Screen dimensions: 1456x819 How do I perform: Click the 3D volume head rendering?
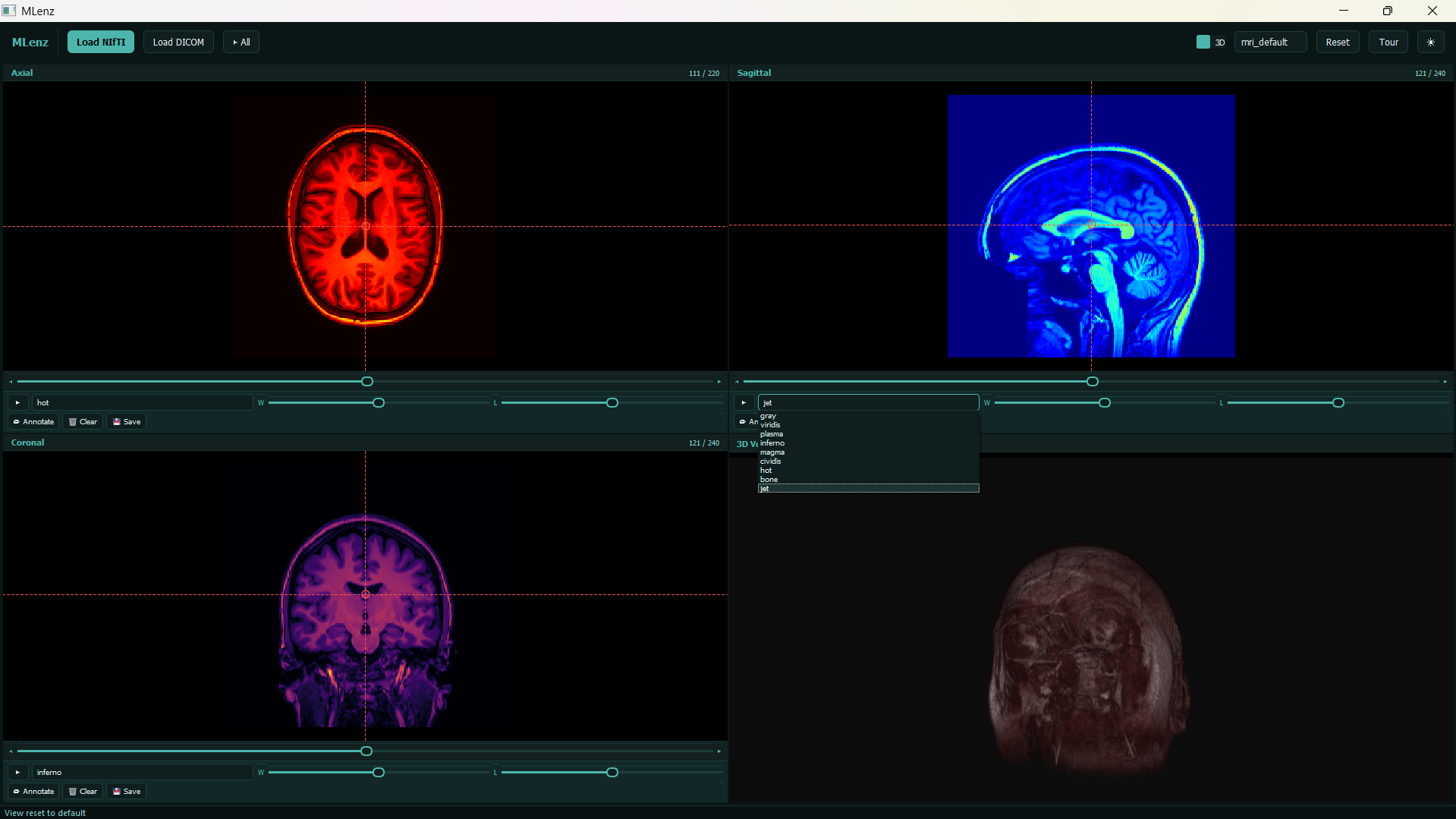pyautogui.click(x=1089, y=660)
